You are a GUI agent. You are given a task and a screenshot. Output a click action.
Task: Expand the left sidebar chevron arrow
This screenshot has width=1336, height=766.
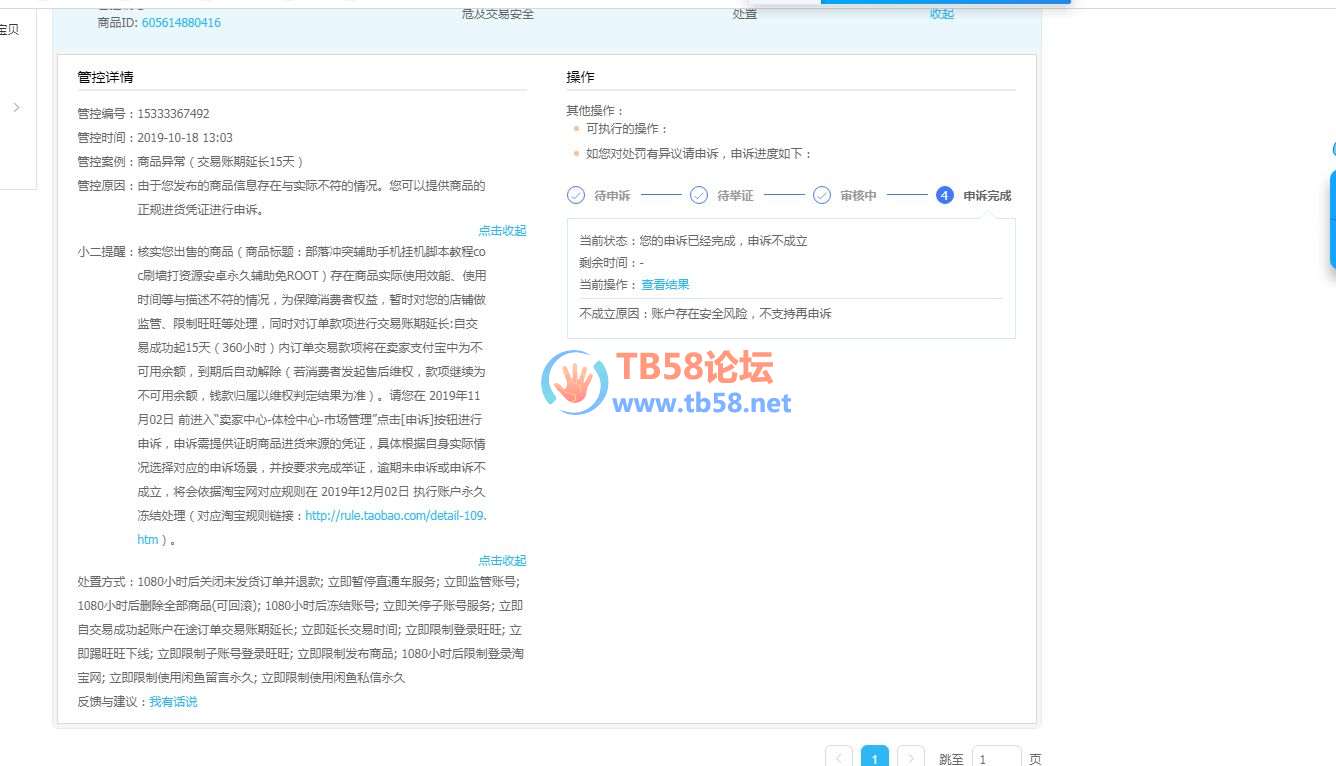click(x=17, y=107)
